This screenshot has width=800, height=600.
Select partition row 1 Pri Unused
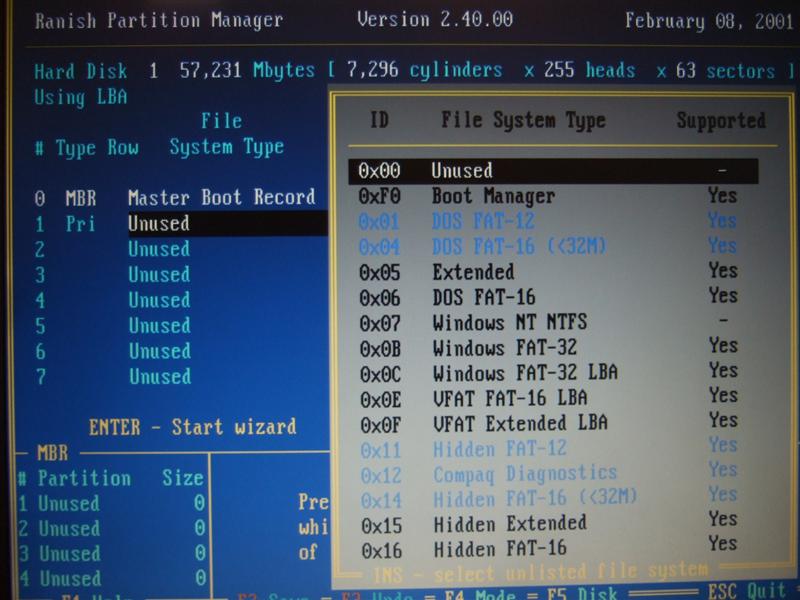point(181,223)
